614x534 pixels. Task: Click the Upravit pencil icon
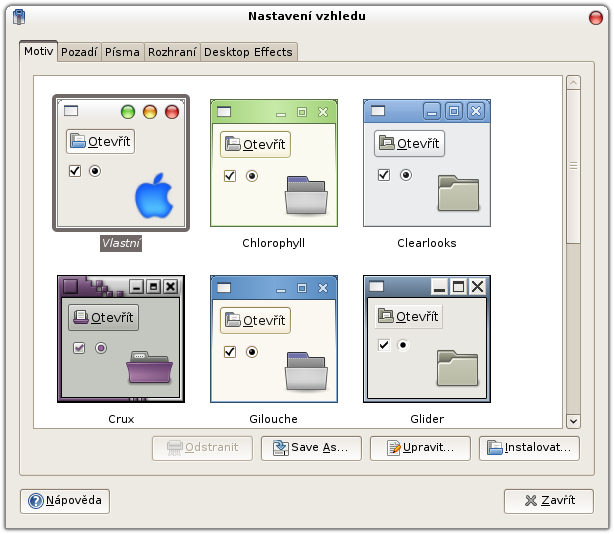click(x=394, y=448)
